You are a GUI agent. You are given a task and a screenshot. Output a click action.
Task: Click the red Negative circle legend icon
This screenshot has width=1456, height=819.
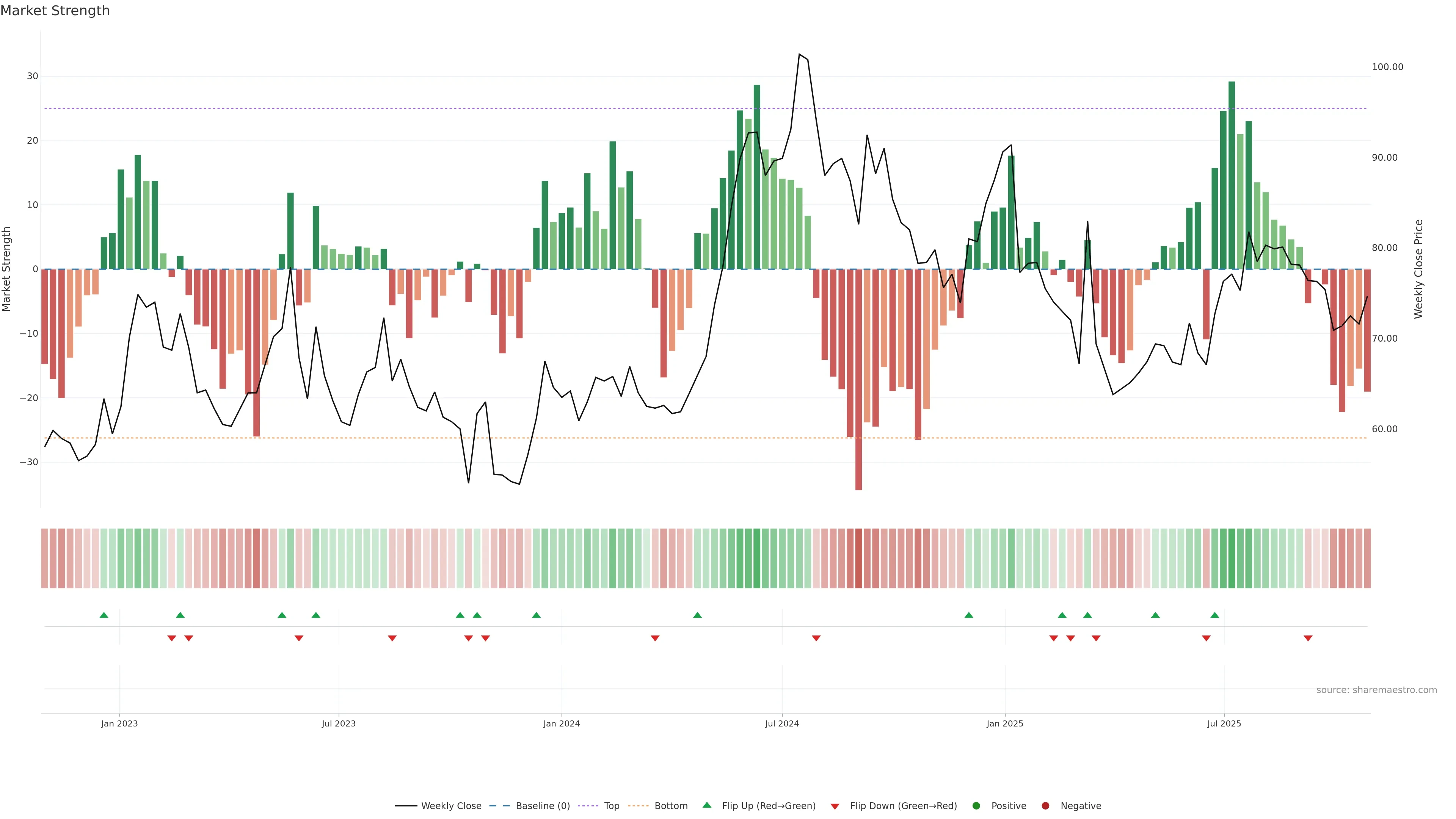coord(1045,805)
